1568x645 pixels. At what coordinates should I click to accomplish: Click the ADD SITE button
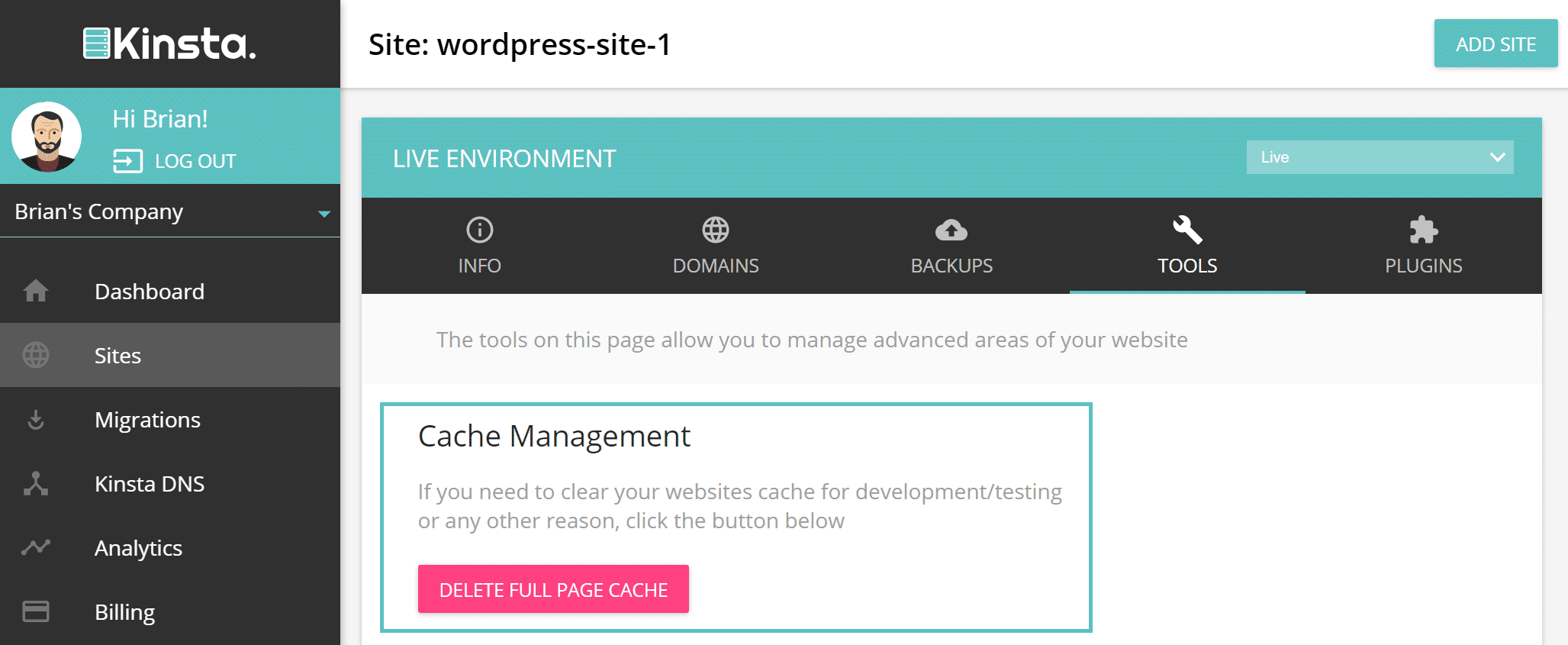click(x=1496, y=44)
